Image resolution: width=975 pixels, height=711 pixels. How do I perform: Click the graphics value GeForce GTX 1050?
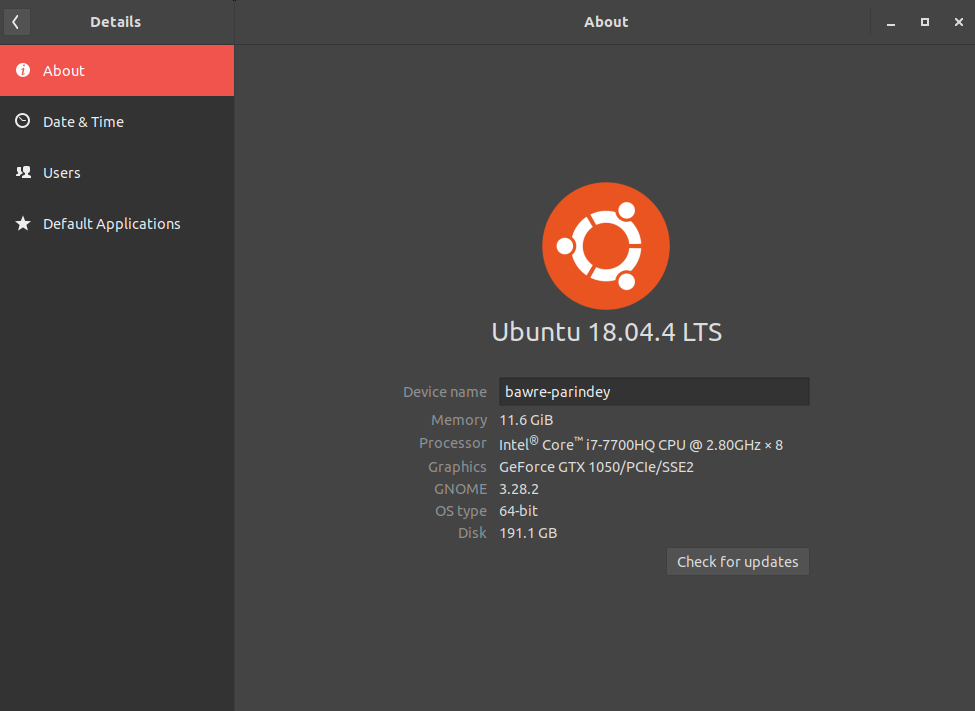596,467
